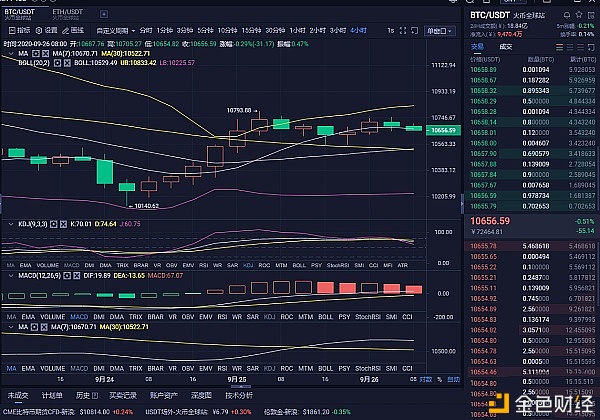This screenshot has height=420, width=600.
Task: Toggle MA in the bottom indicator strip
Action: [11, 368]
